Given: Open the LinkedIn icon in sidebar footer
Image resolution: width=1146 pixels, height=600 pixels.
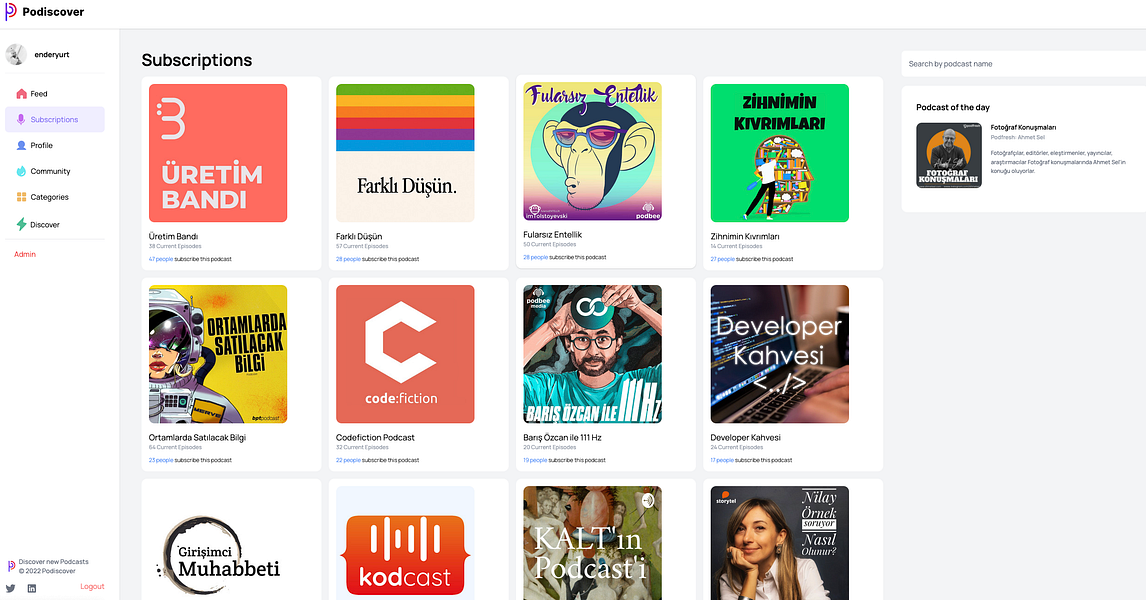Looking at the screenshot, I should pyautogui.click(x=31, y=588).
